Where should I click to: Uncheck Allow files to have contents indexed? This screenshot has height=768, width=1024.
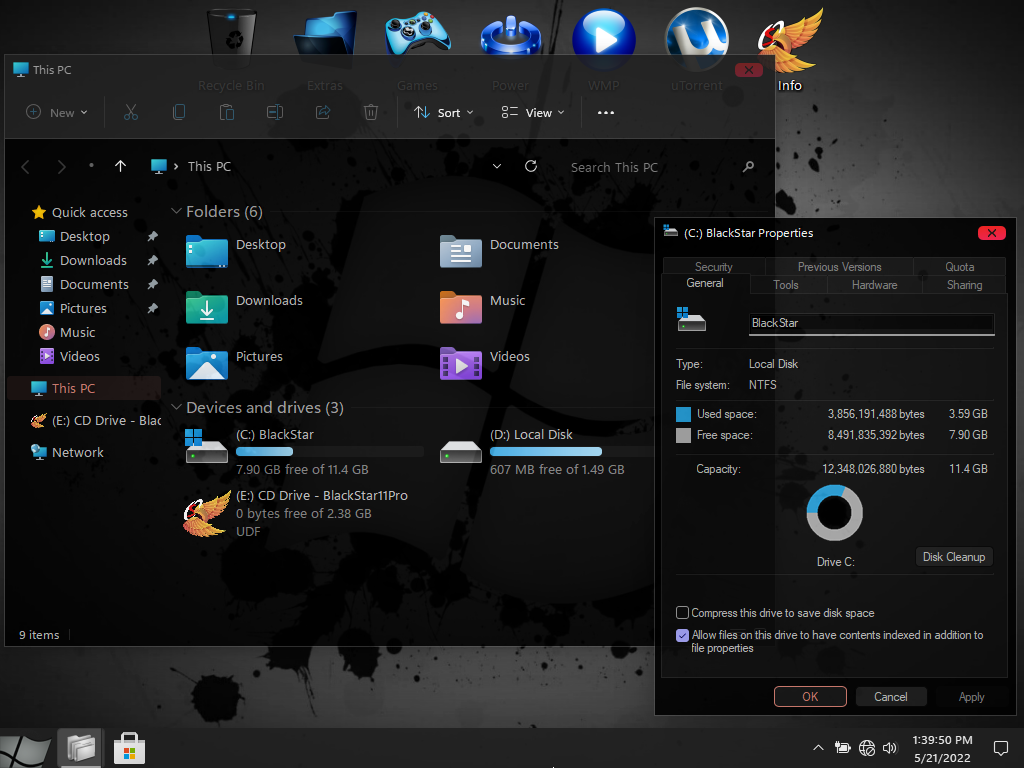point(682,635)
